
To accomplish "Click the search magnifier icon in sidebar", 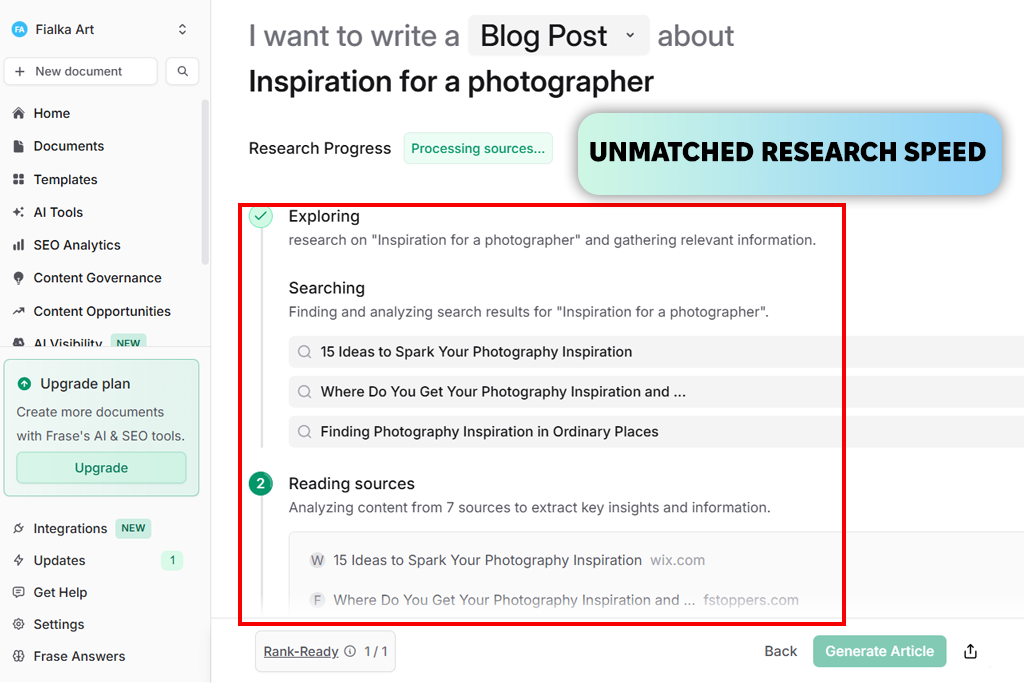I will point(182,71).
